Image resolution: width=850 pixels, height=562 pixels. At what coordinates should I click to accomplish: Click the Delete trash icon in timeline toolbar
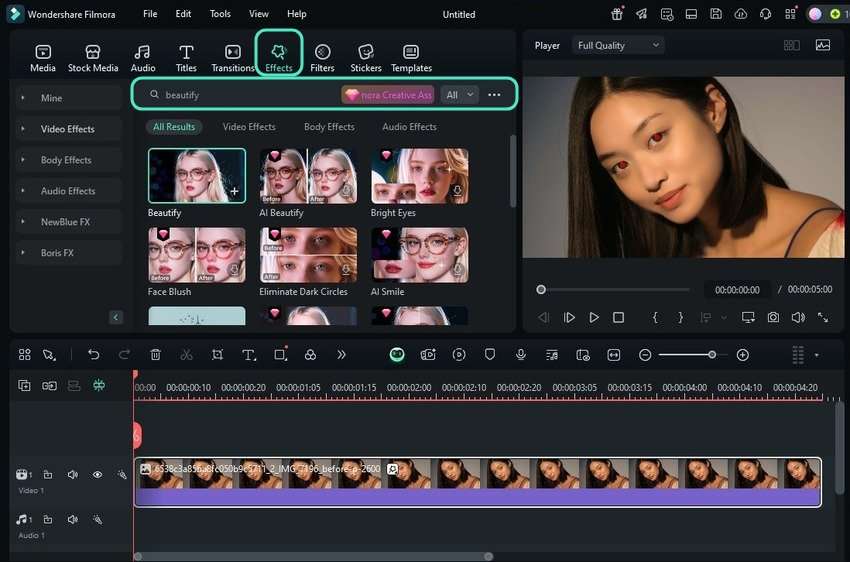pos(155,355)
